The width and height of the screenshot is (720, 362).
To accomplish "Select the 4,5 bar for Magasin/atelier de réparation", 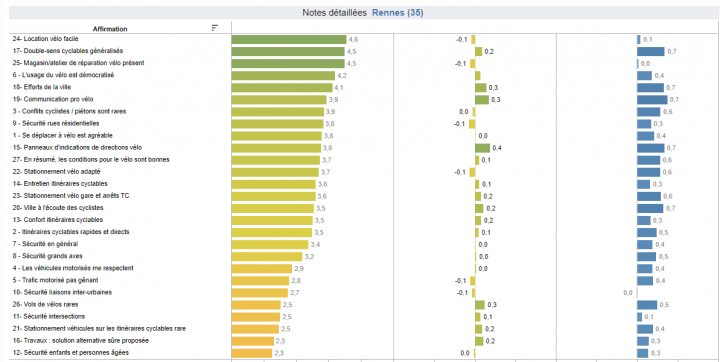I will (288, 63).
